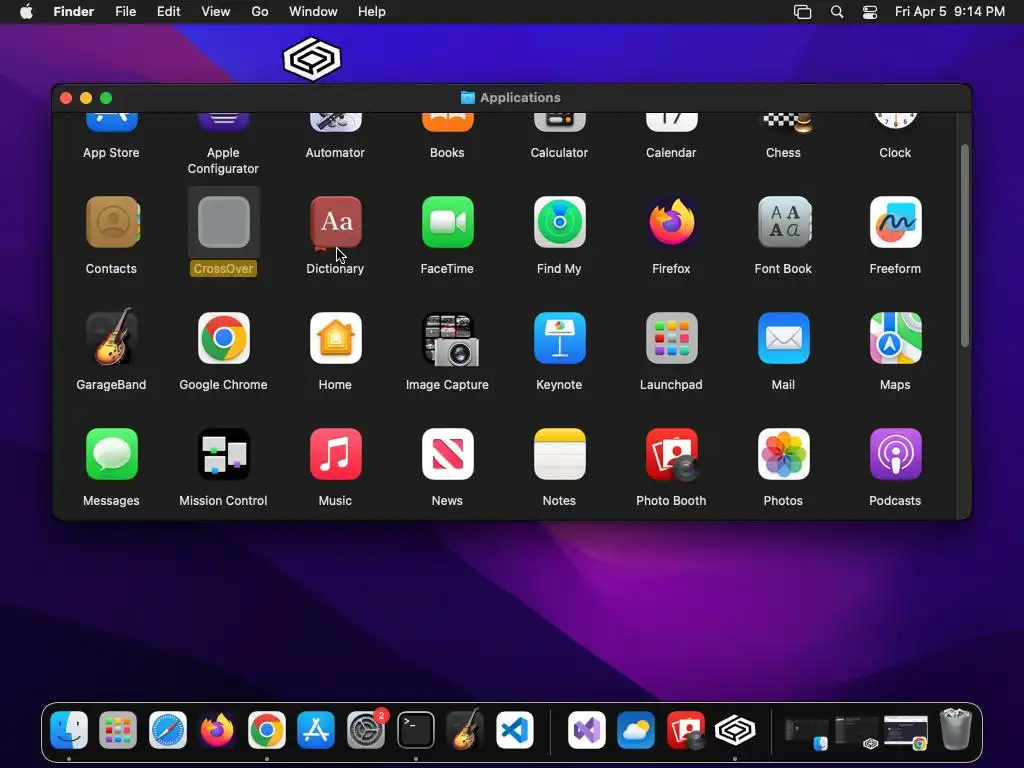Select Google Chrome in the Applications window

click(x=223, y=338)
